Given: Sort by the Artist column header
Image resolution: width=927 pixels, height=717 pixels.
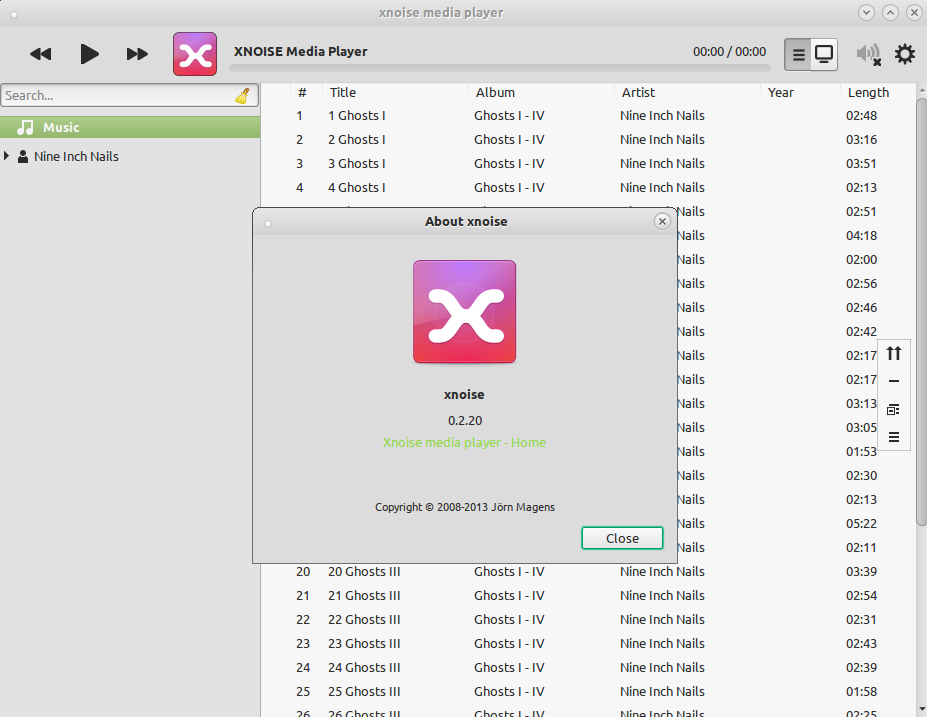Looking at the screenshot, I should (638, 92).
